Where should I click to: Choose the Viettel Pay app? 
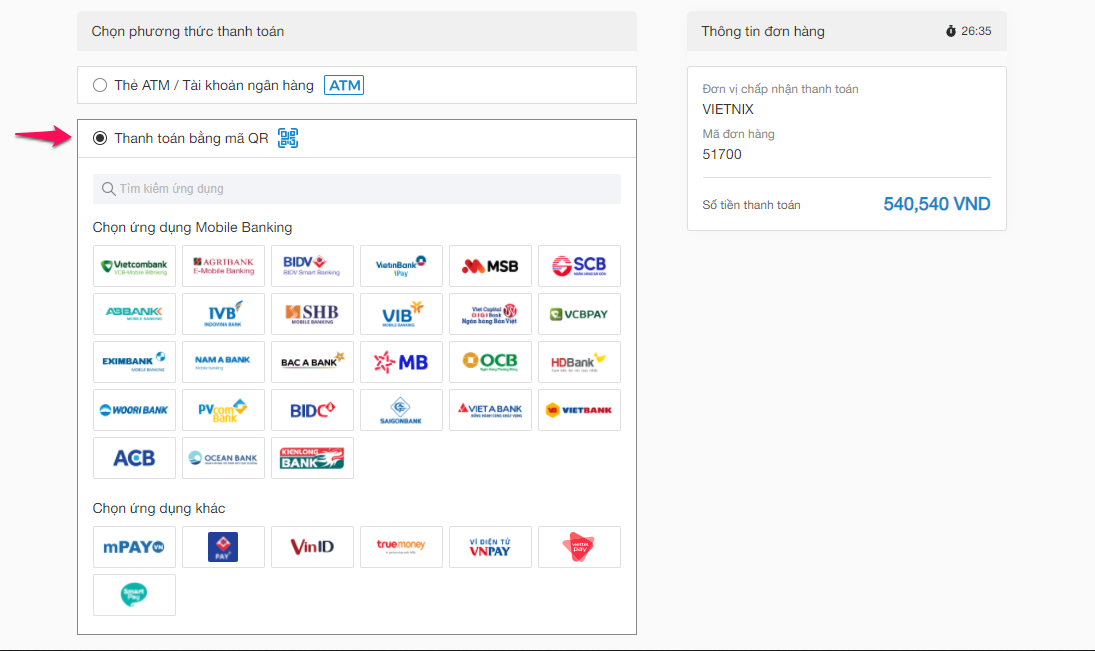pyautogui.click(x=580, y=547)
